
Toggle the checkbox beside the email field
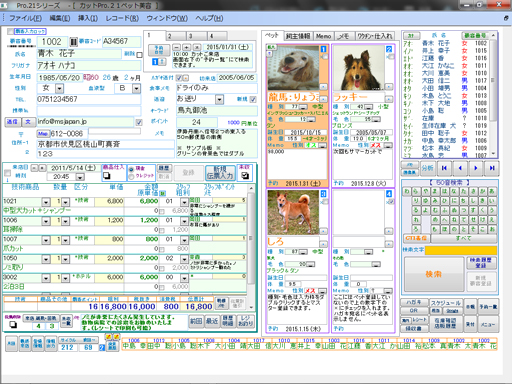click(139, 123)
